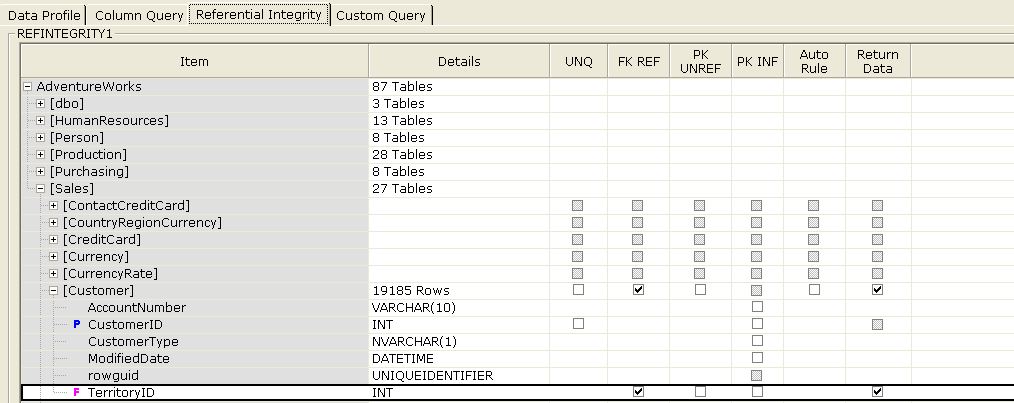Switch to the Data Profile tab
This screenshot has height=403, width=1014.
point(44,16)
